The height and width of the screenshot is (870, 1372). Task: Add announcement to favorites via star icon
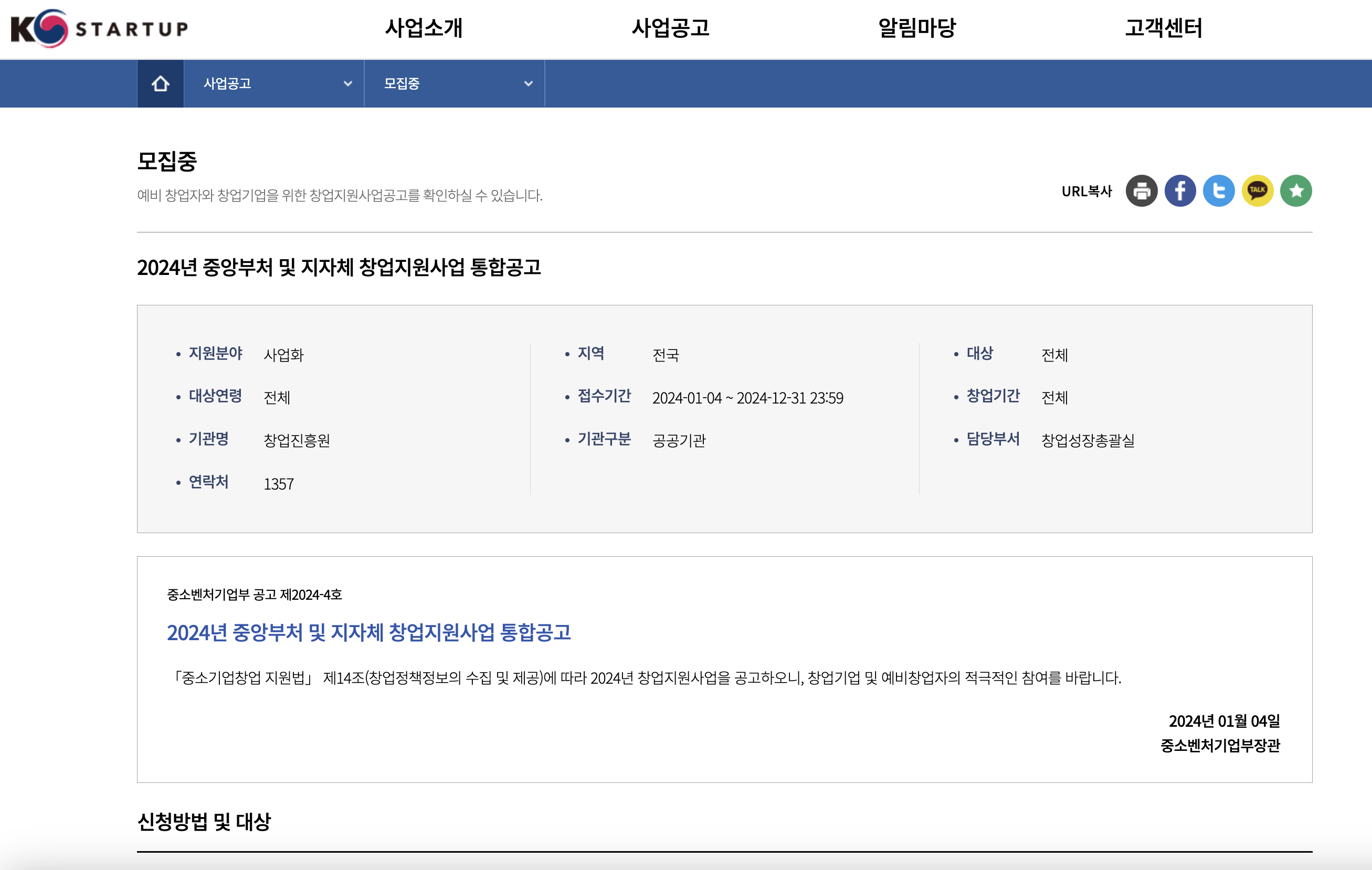[x=1296, y=192]
